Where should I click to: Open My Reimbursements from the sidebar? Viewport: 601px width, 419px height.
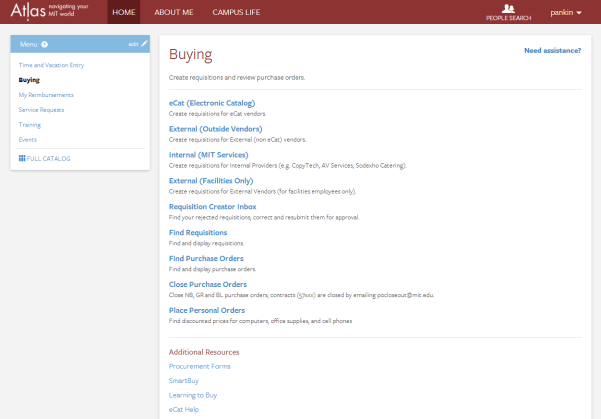(46, 95)
